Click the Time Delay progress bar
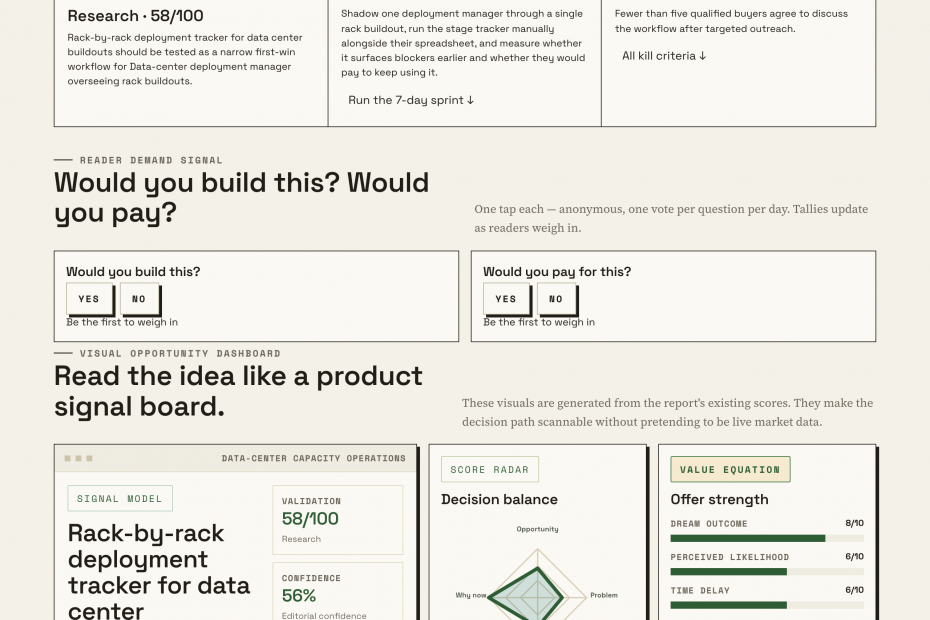The height and width of the screenshot is (620, 930). (767, 605)
